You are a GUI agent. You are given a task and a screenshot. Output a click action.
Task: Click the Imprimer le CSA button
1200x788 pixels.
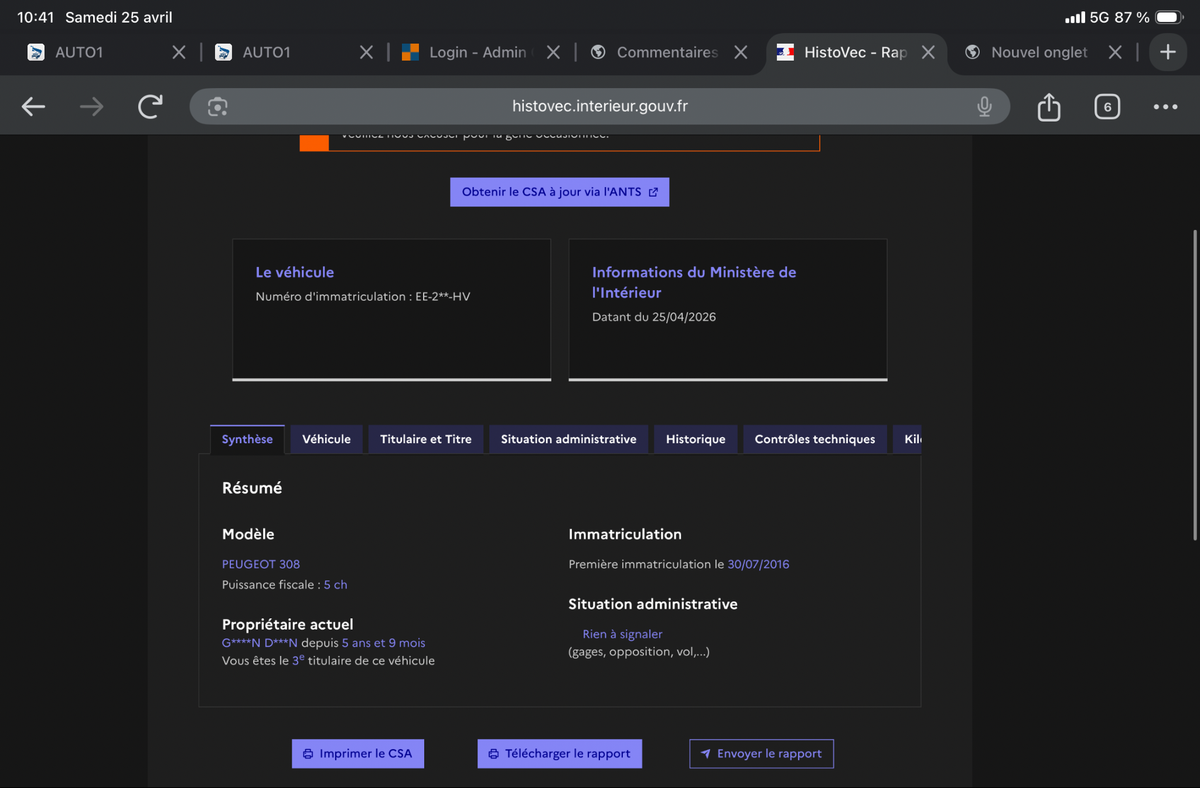[358, 753]
